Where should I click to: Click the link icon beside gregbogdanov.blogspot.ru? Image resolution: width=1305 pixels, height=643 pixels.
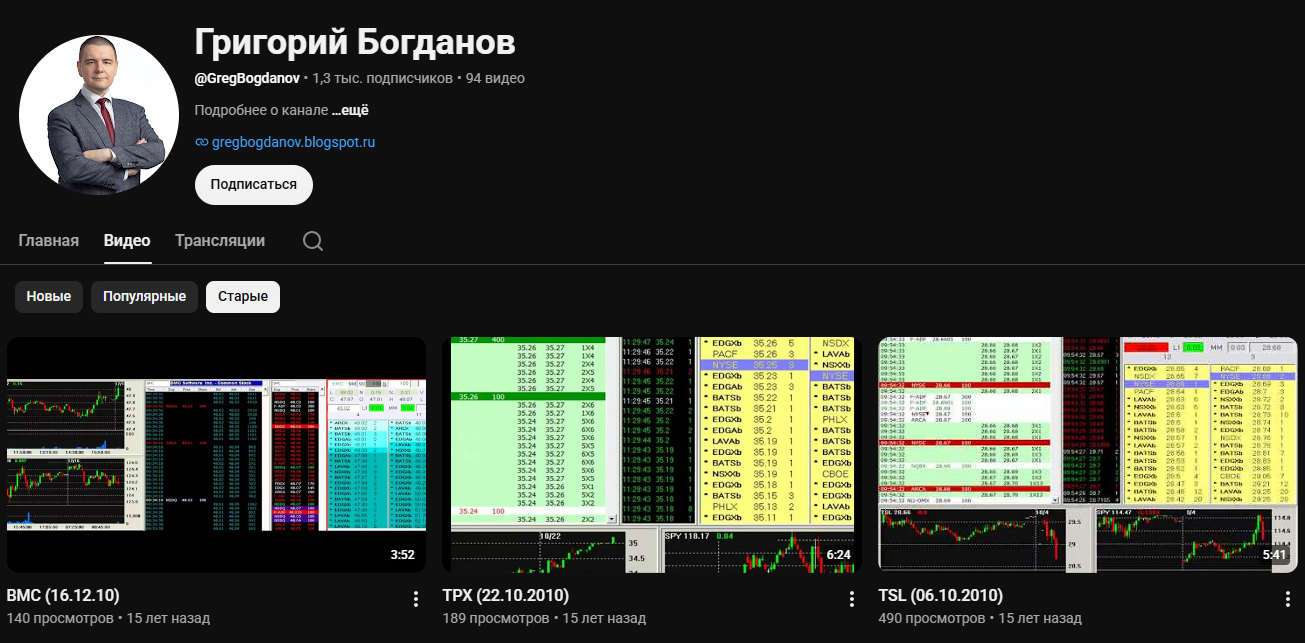pos(201,142)
